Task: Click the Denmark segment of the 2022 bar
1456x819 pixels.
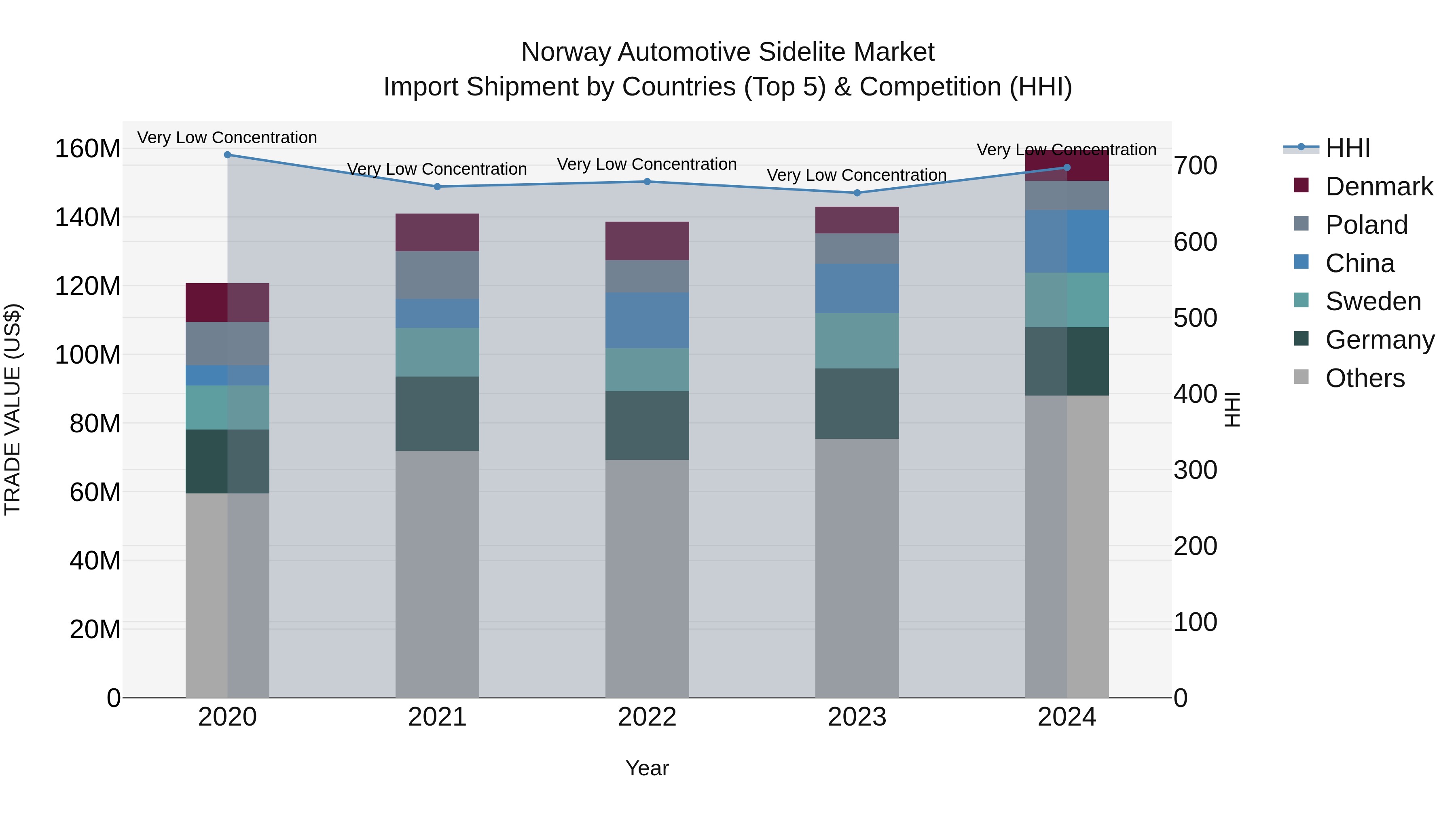Action: click(x=647, y=241)
